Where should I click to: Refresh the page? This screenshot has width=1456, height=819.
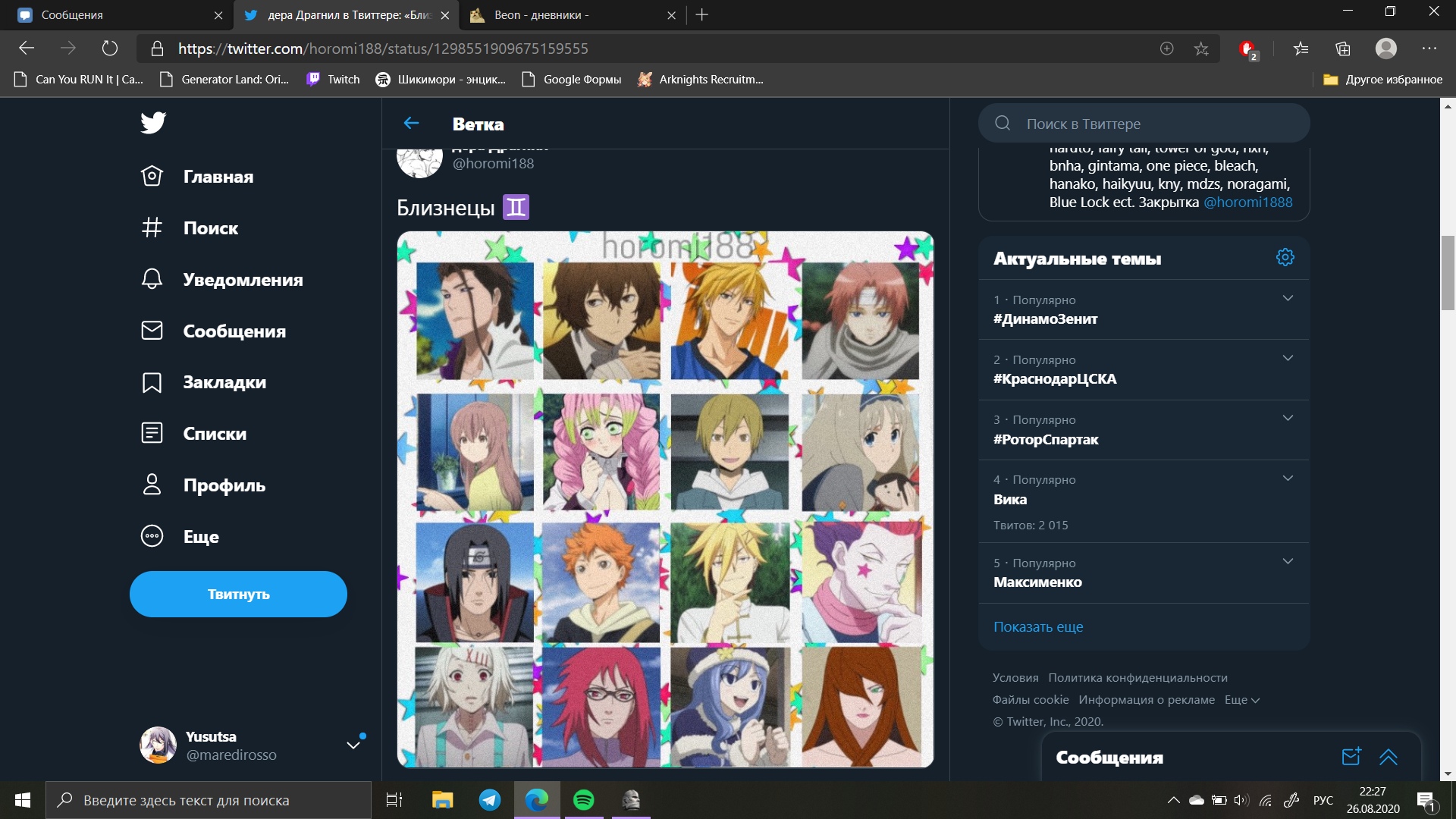(x=110, y=49)
